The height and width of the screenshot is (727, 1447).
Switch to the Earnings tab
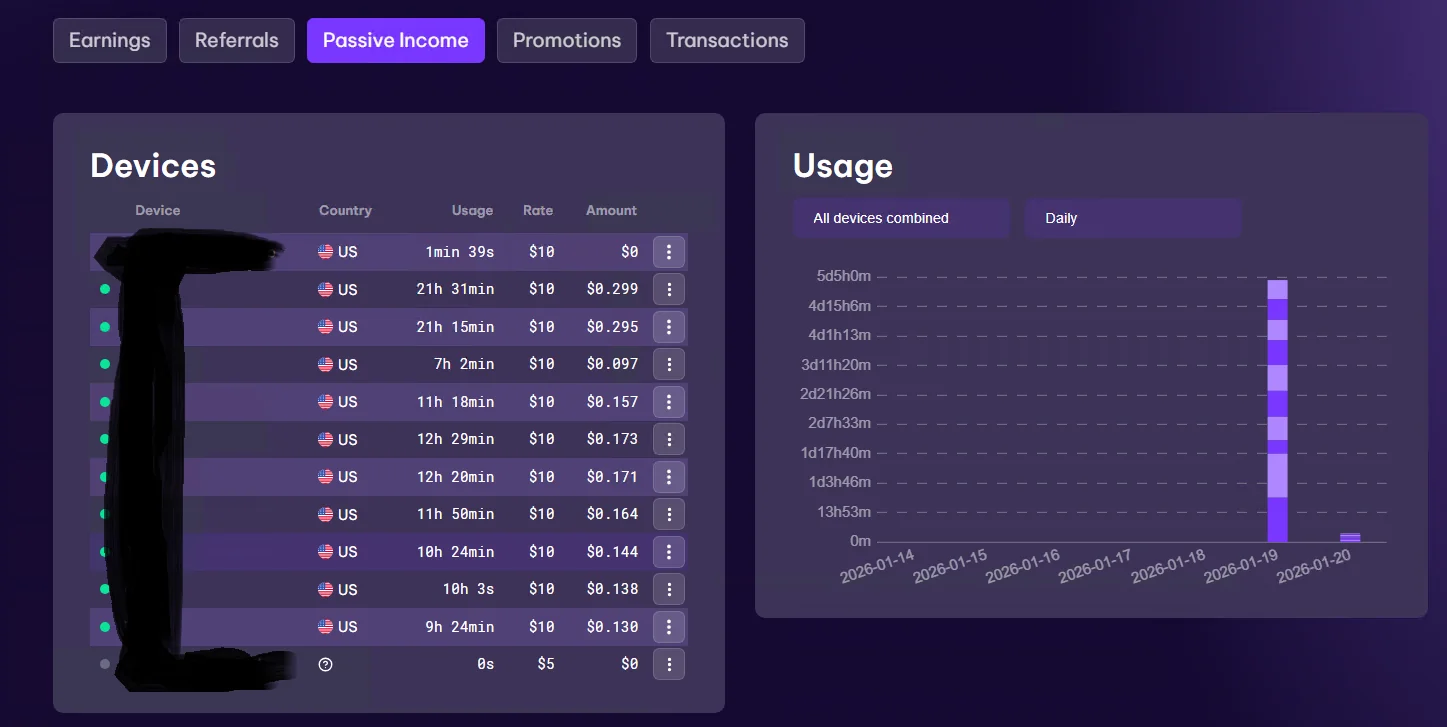pyautogui.click(x=110, y=40)
